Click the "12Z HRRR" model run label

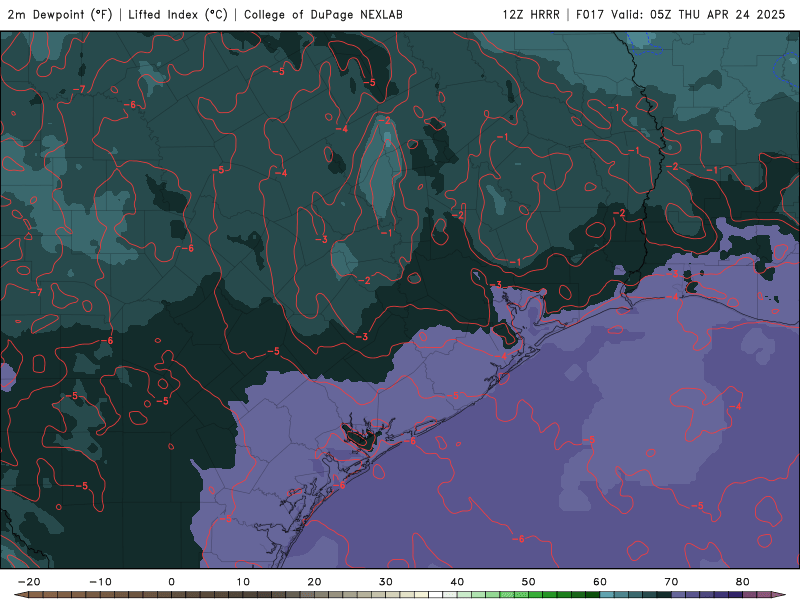point(531,15)
